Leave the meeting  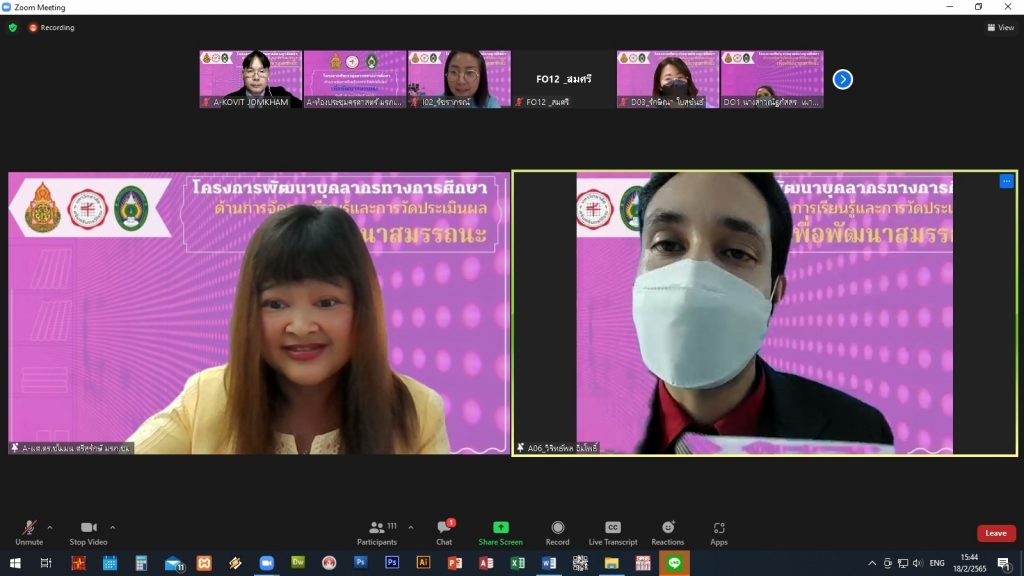click(996, 533)
